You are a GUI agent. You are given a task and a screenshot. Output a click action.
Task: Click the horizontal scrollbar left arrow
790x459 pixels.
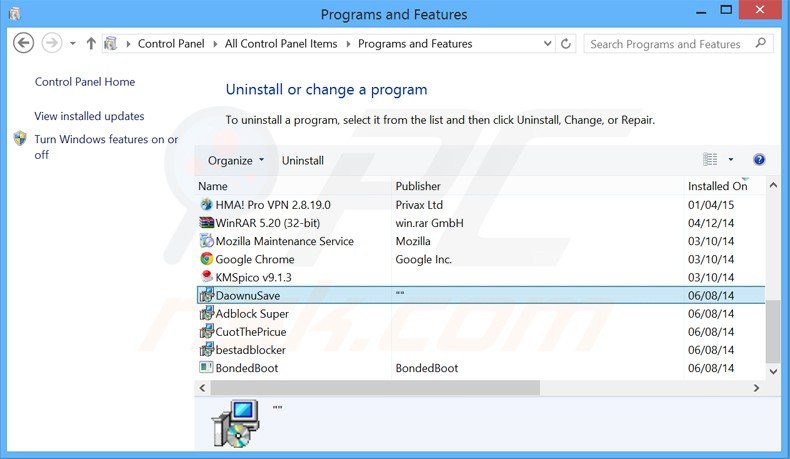(203, 388)
